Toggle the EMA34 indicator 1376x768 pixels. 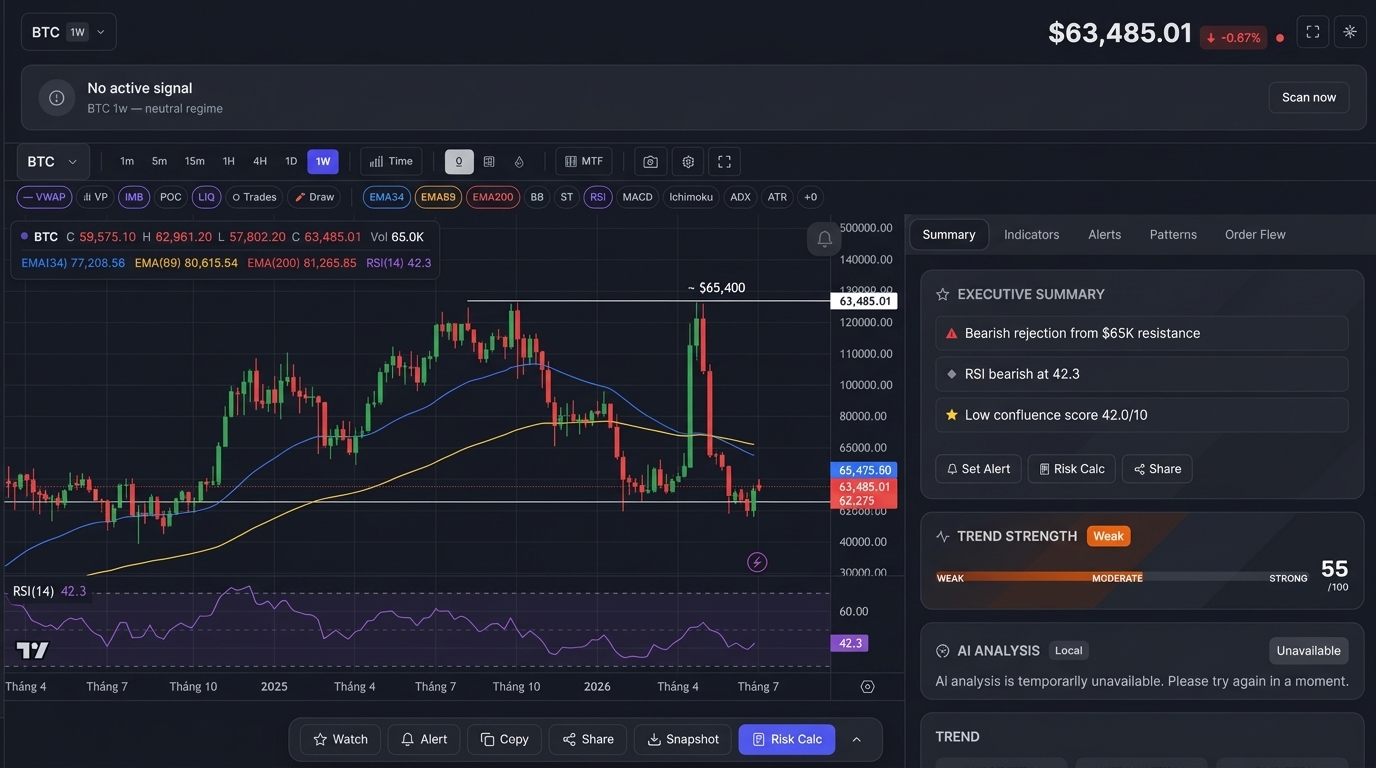(387, 197)
